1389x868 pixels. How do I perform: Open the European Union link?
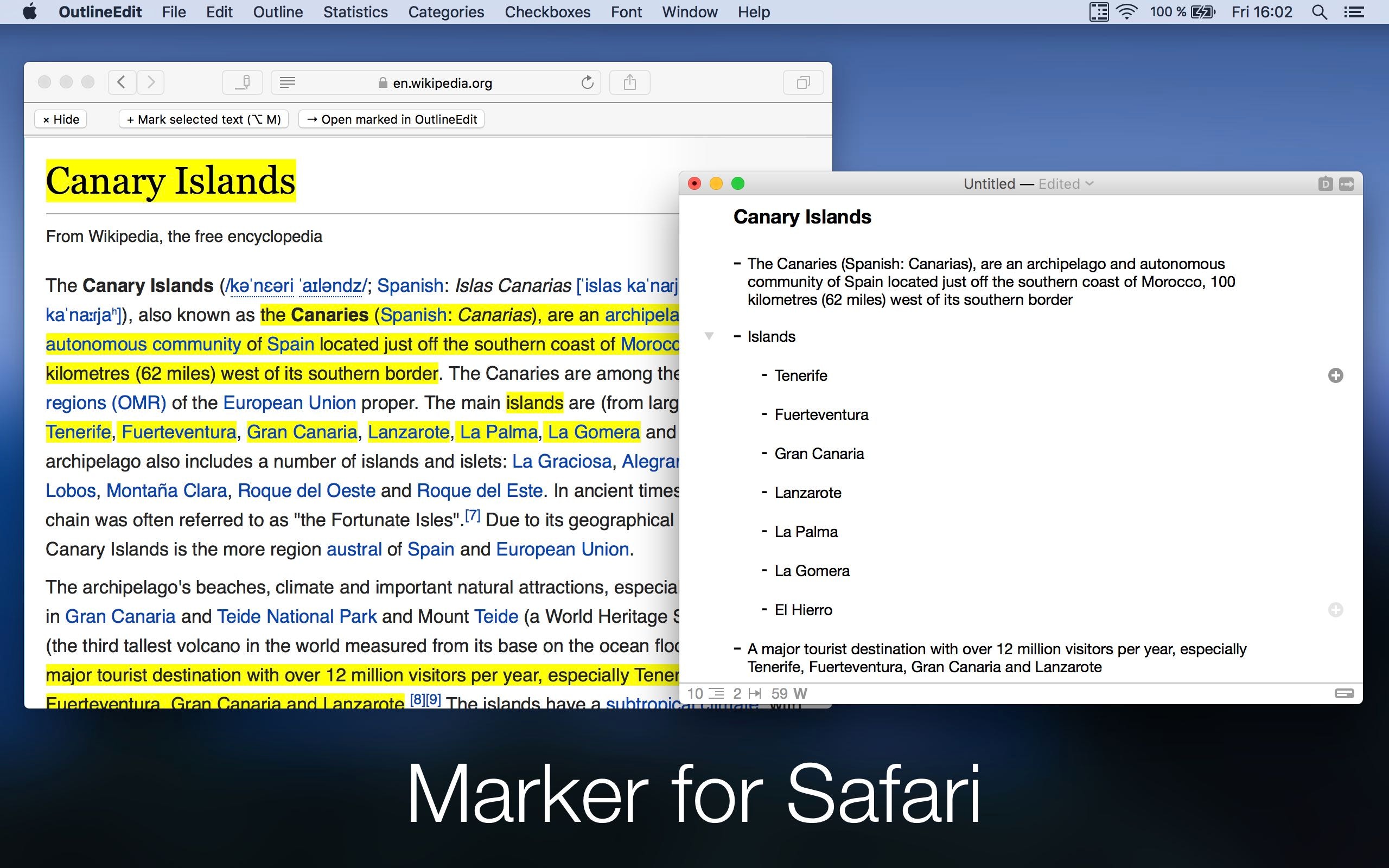point(289,403)
